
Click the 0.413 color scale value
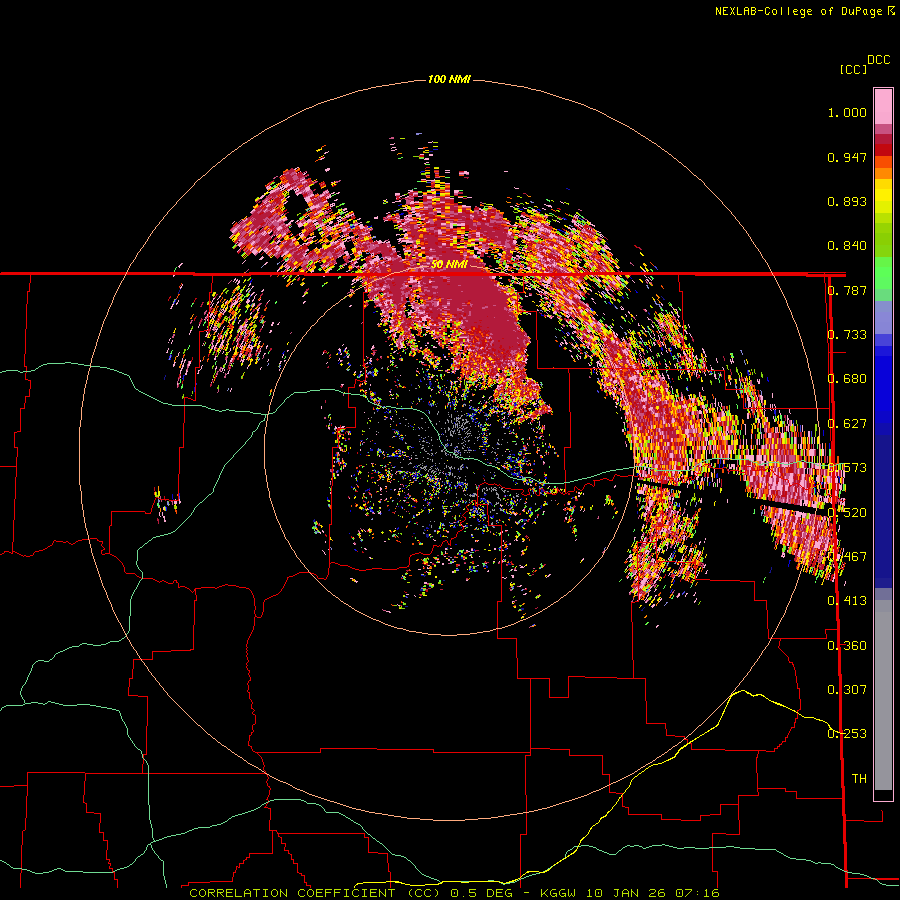[x=847, y=601]
